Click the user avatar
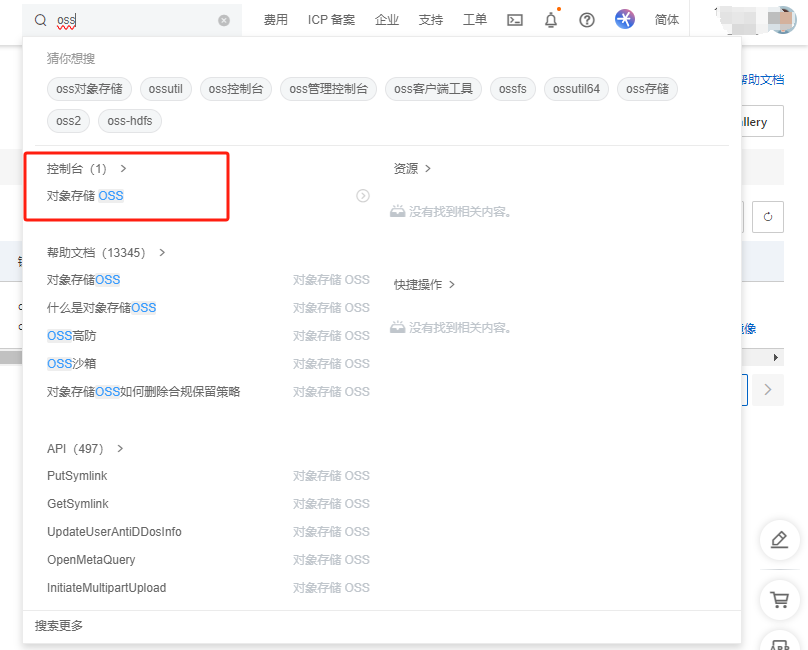808x650 pixels. [x=783, y=20]
